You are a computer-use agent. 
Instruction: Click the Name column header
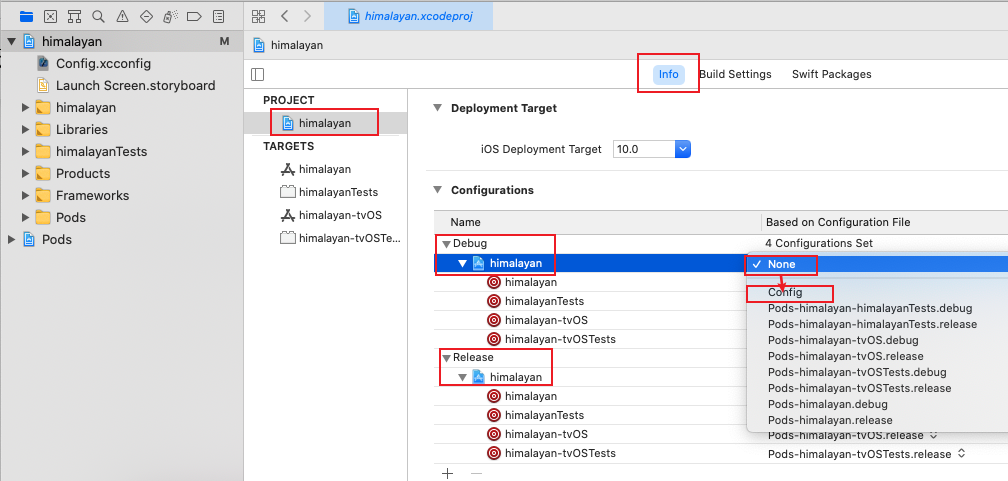[465, 222]
